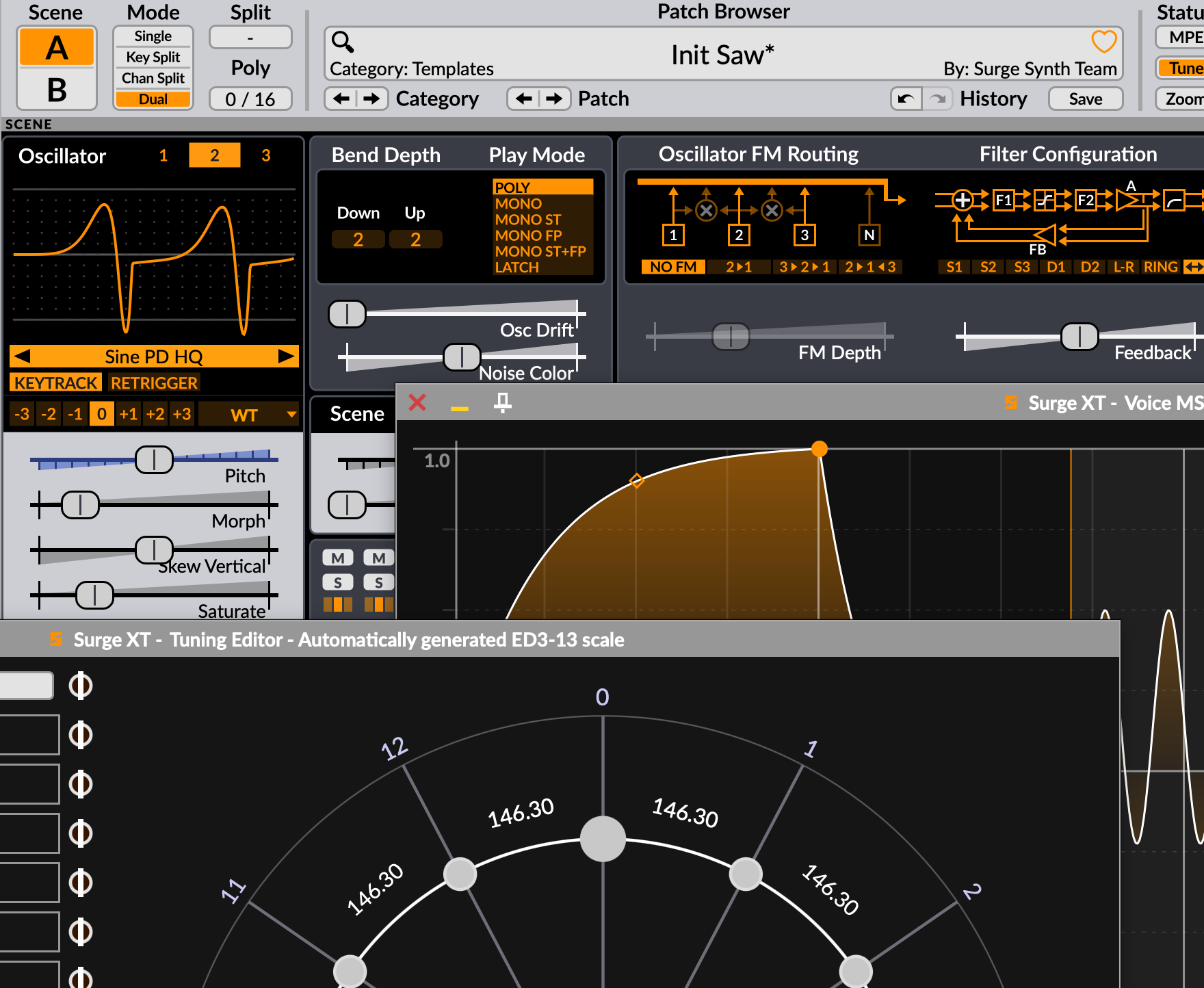Select RING filter configuration
The image size is (1204, 988).
(x=1160, y=267)
